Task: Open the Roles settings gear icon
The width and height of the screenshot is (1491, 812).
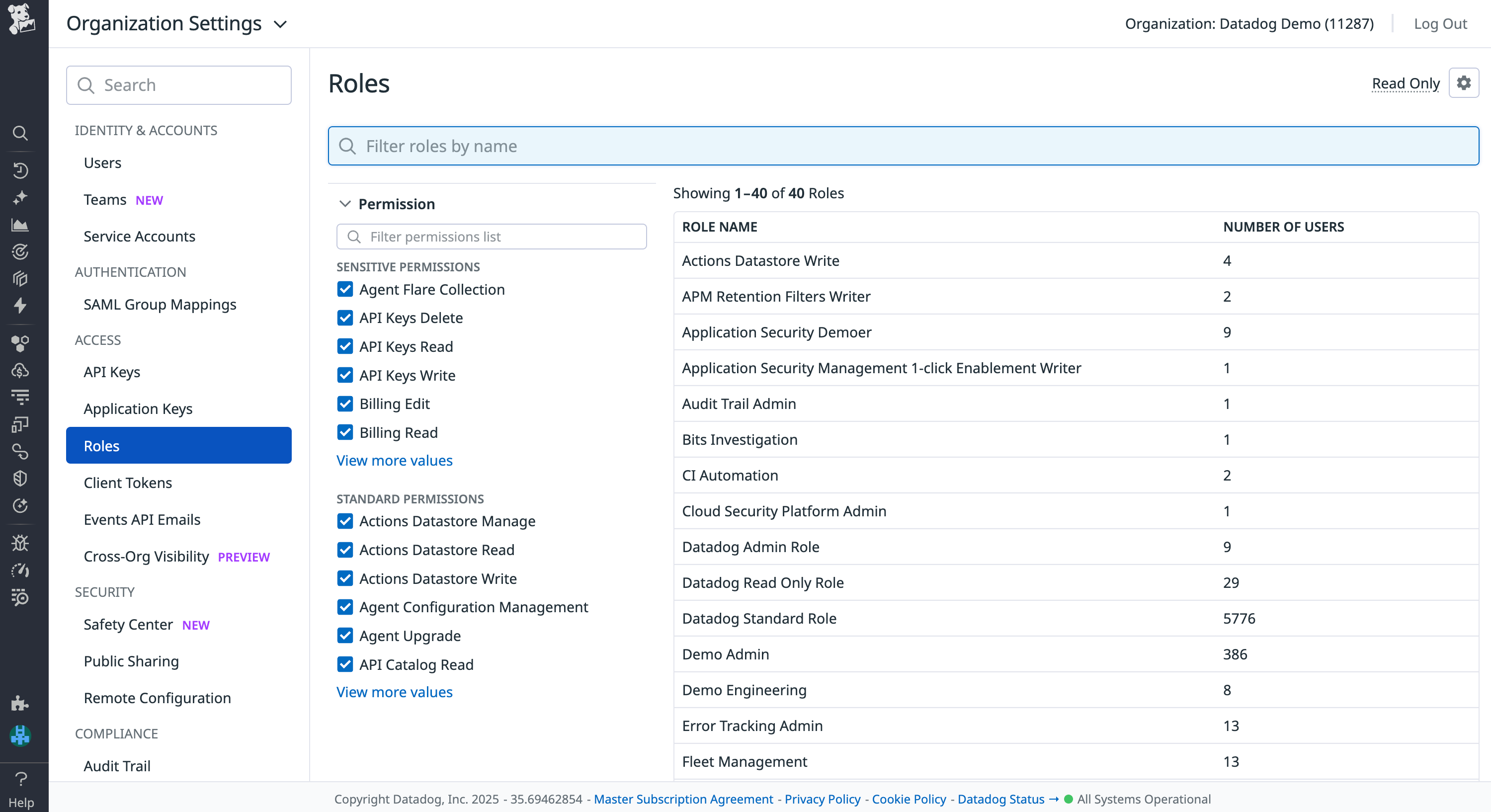Action: pos(1464,83)
